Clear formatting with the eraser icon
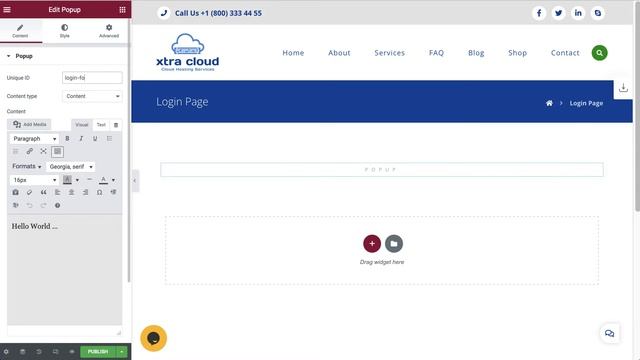The height and width of the screenshot is (360, 640). (x=29, y=192)
